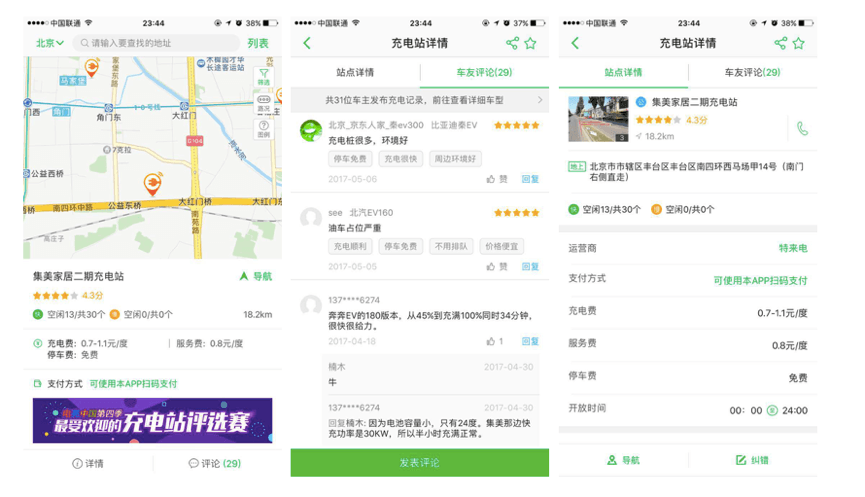Go back from middle 充电站详情 screen

pyautogui.click(x=307, y=43)
